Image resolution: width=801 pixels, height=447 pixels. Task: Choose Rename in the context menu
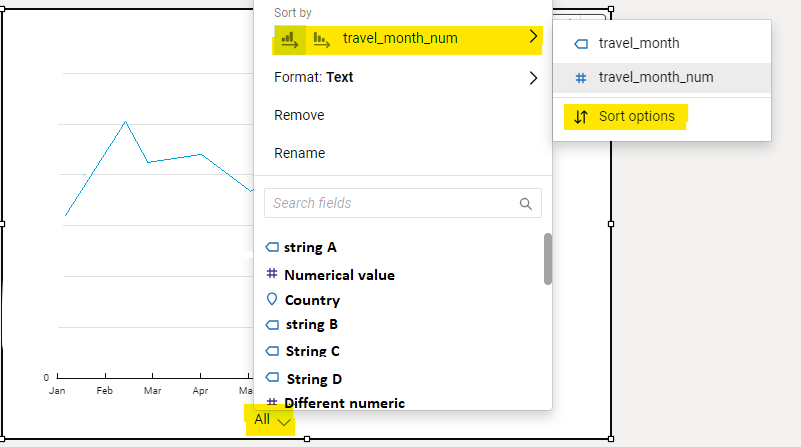tap(299, 153)
